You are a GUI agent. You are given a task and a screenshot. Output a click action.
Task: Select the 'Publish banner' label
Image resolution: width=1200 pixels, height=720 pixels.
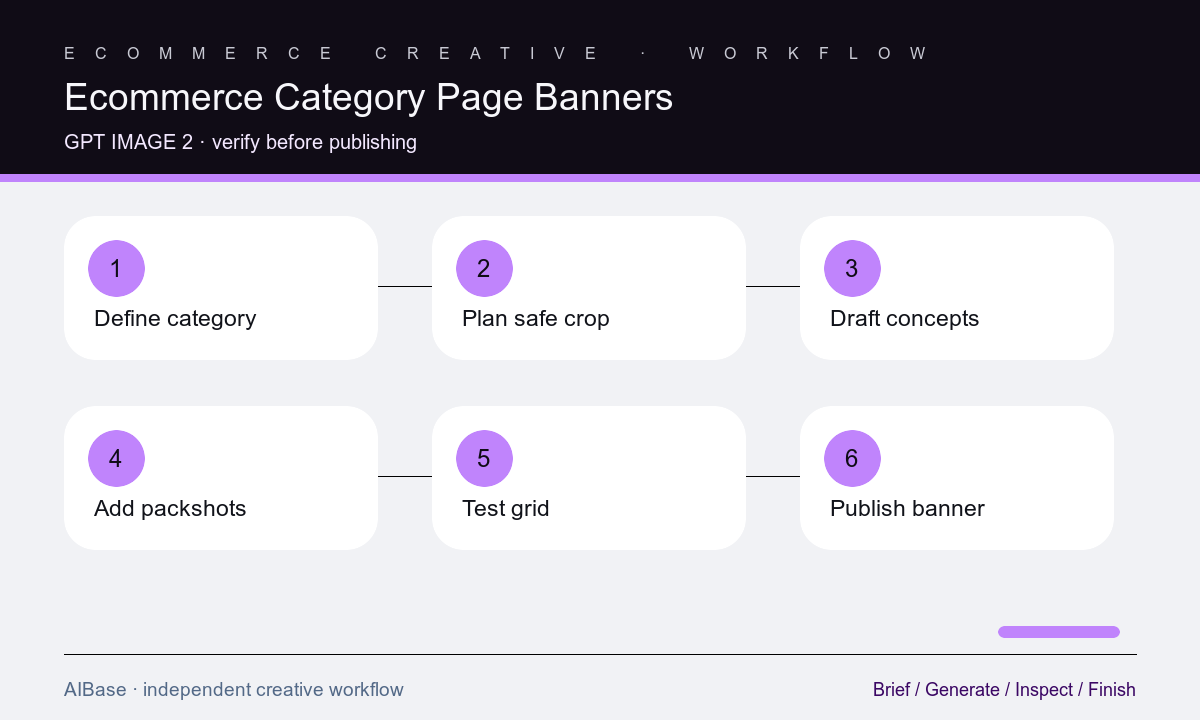point(907,509)
